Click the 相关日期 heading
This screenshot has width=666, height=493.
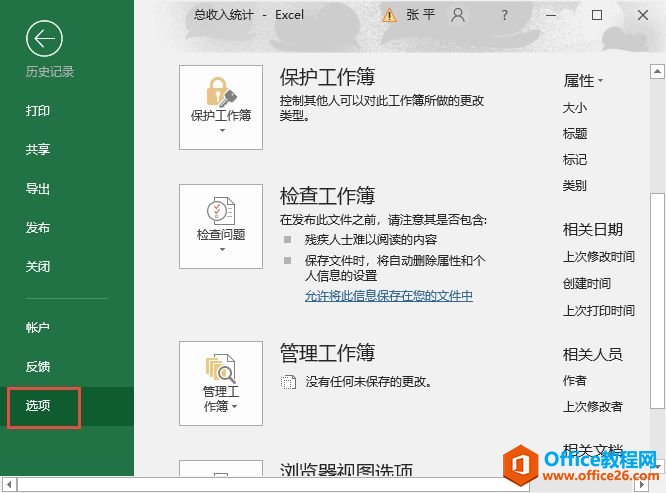(593, 229)
